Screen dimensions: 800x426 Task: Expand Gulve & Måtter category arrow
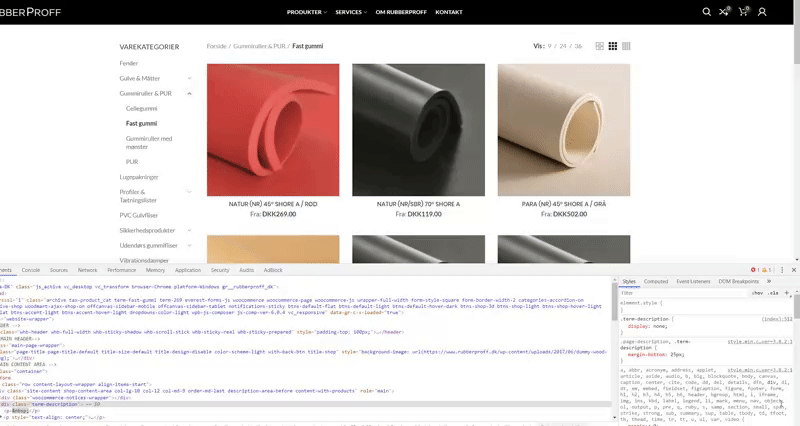[189, 78]
